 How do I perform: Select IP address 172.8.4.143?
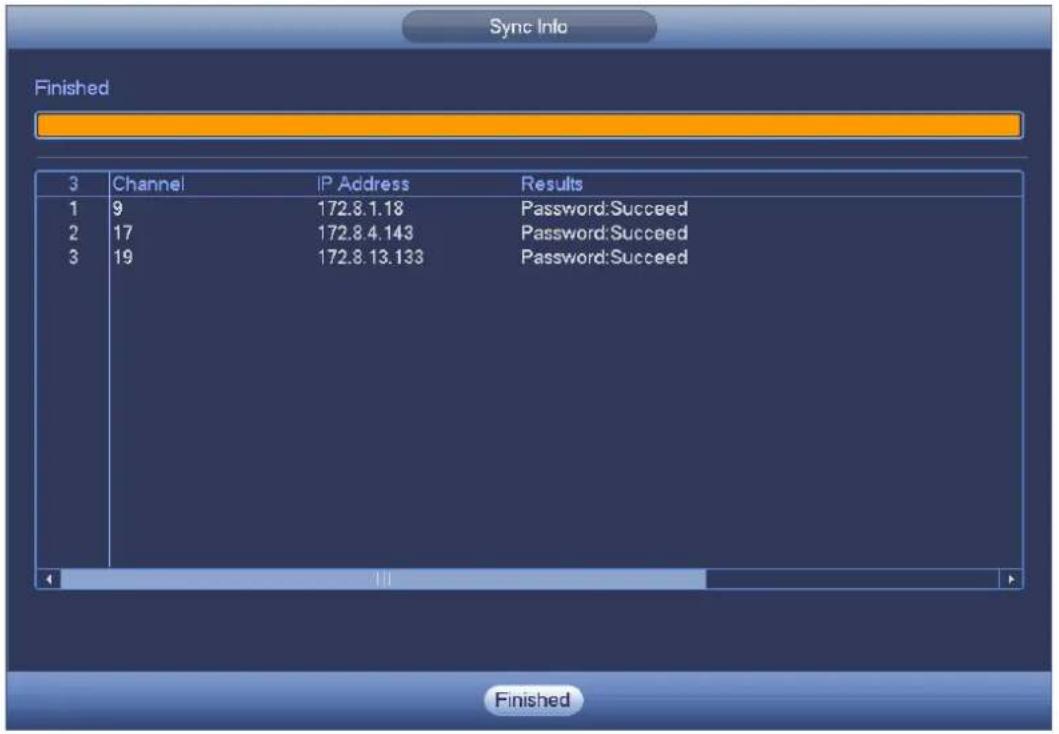365,232
